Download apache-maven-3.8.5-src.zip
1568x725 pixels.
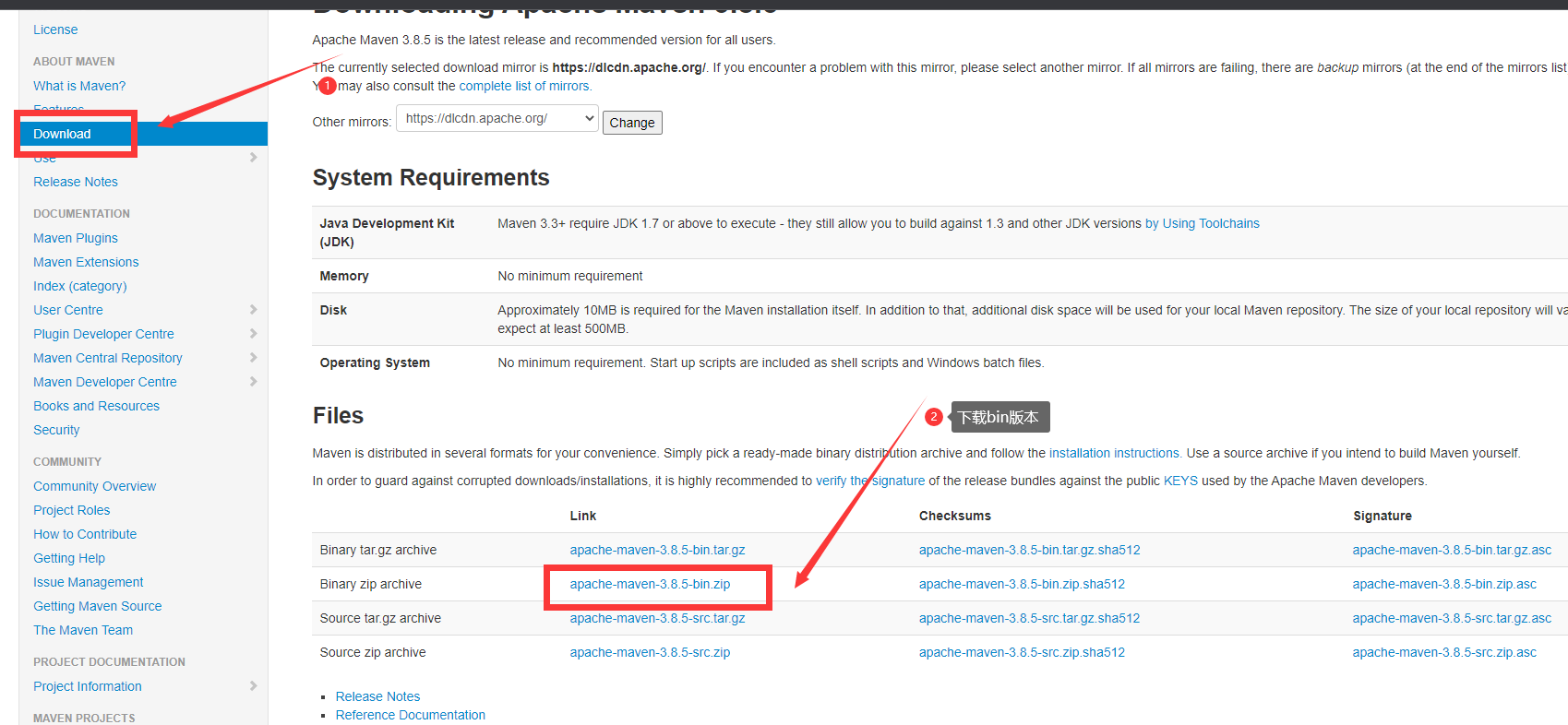coord(650,652)
